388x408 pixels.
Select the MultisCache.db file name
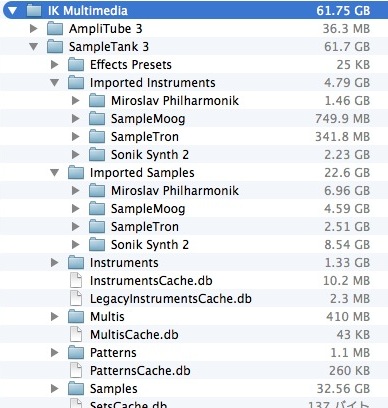[134, 335]
